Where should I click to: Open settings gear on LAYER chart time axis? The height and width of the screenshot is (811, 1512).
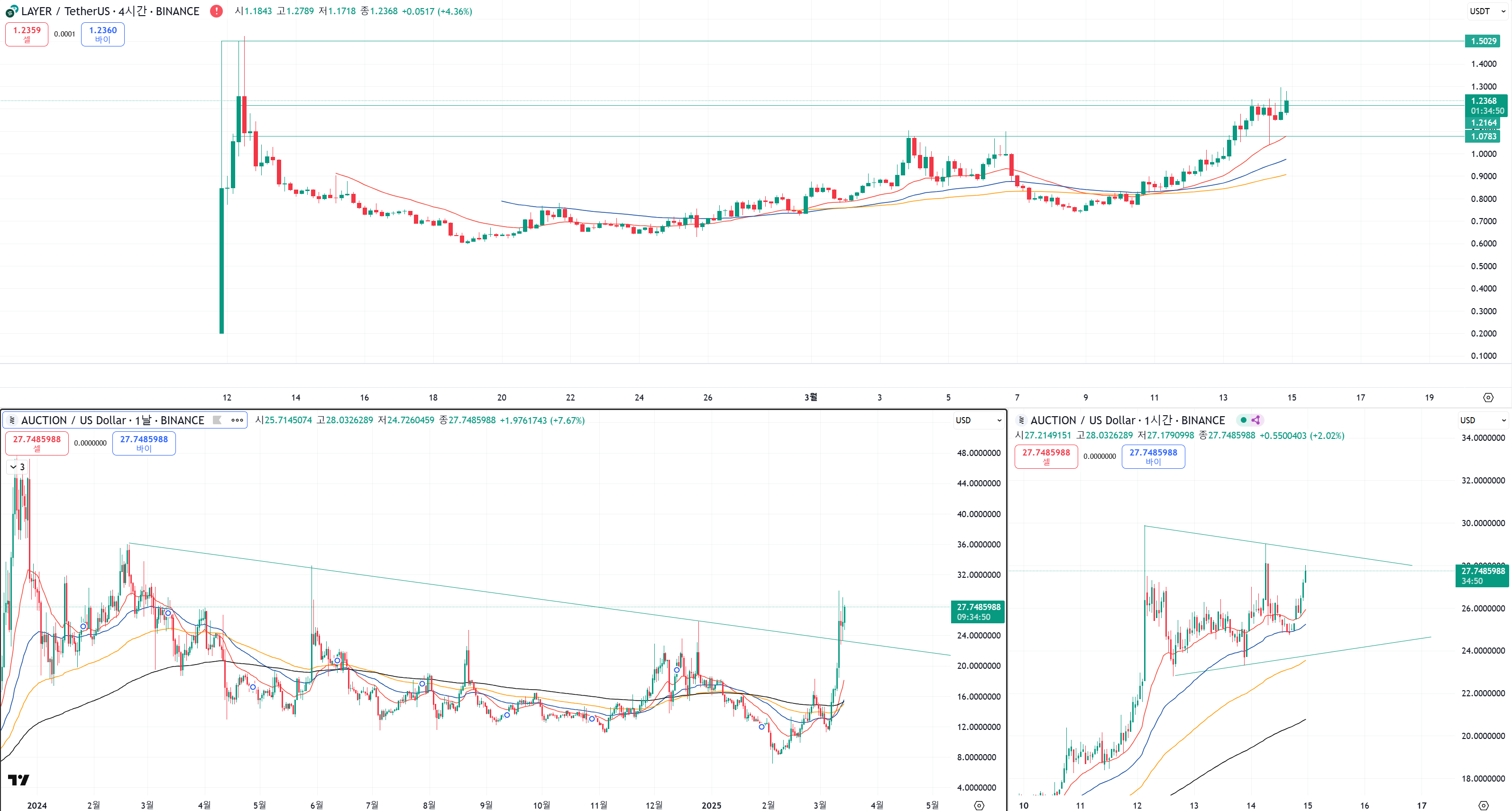1488,397
